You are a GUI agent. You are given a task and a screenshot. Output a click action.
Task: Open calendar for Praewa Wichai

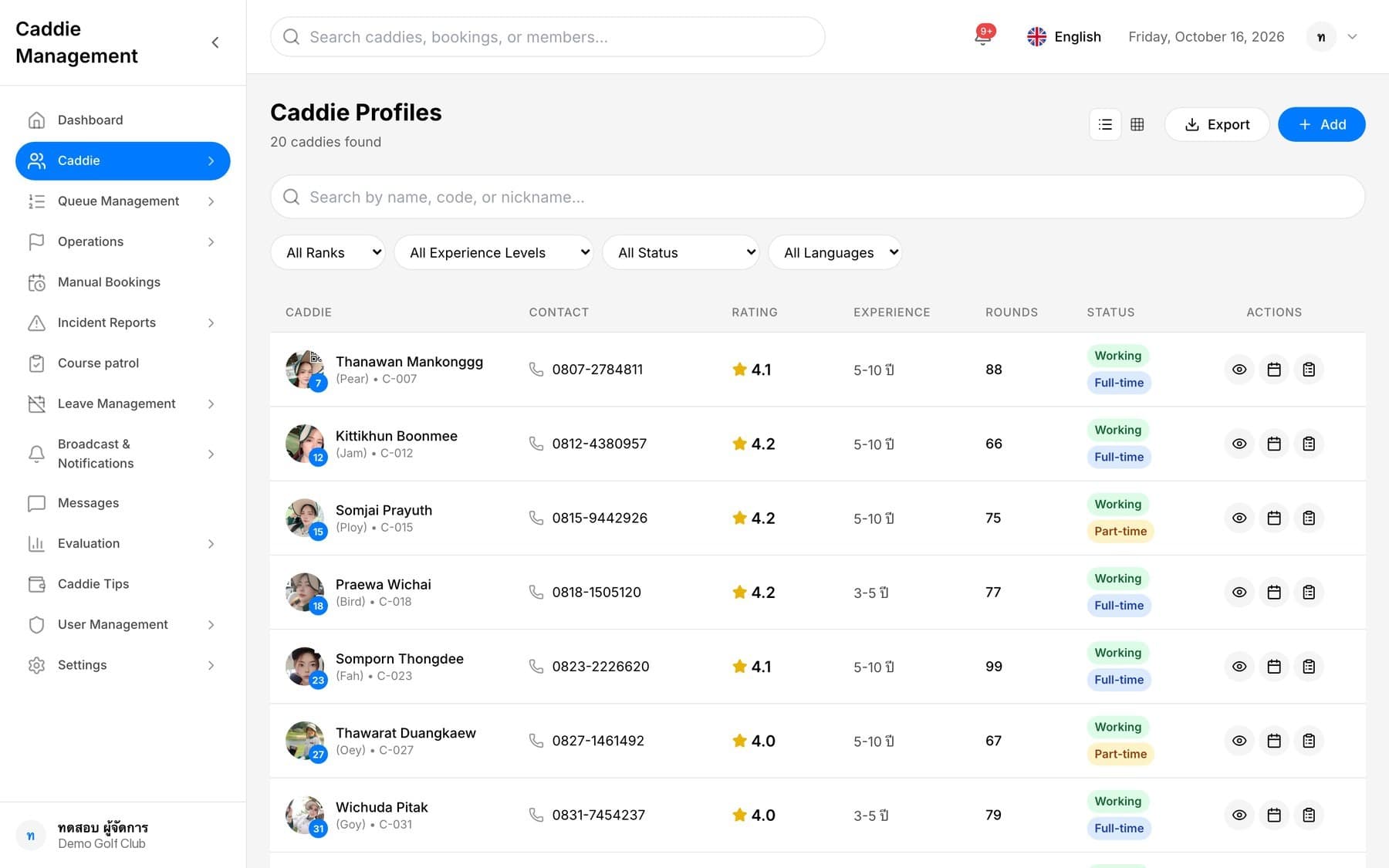tap(1274, 592)
